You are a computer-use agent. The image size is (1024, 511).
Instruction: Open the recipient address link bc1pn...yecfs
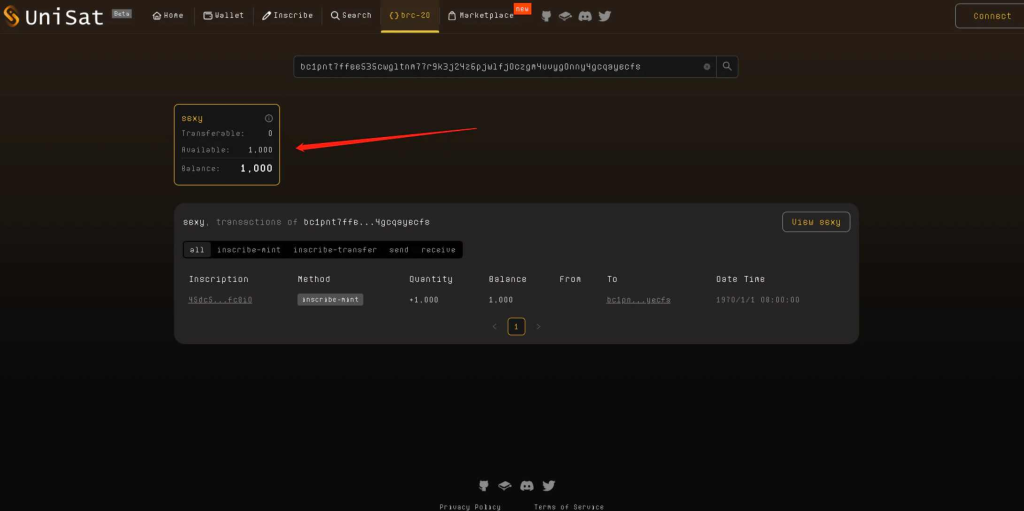click(638, 300)
